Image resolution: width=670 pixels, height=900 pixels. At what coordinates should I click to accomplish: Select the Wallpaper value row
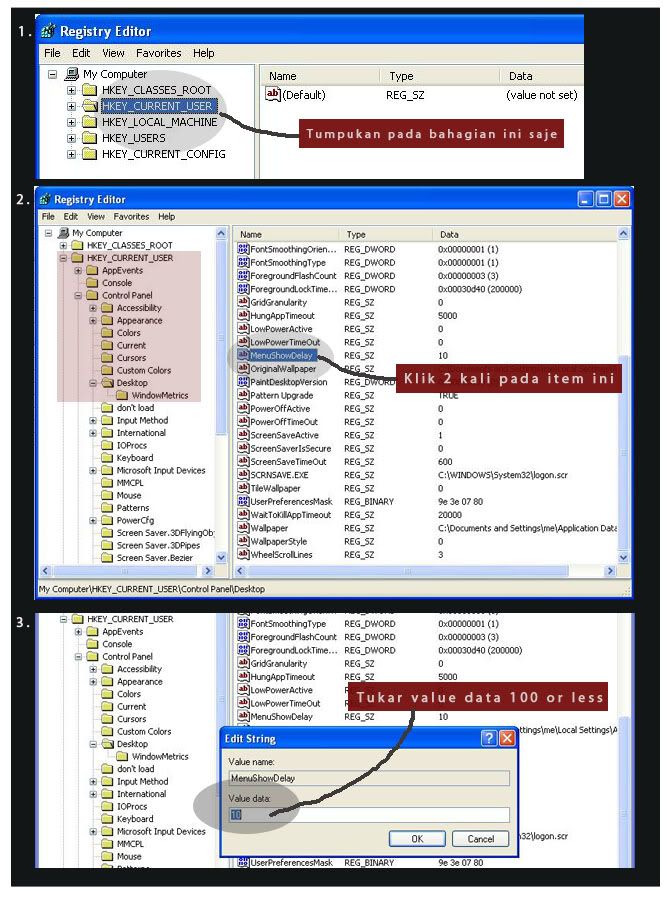tap(427, 527)
